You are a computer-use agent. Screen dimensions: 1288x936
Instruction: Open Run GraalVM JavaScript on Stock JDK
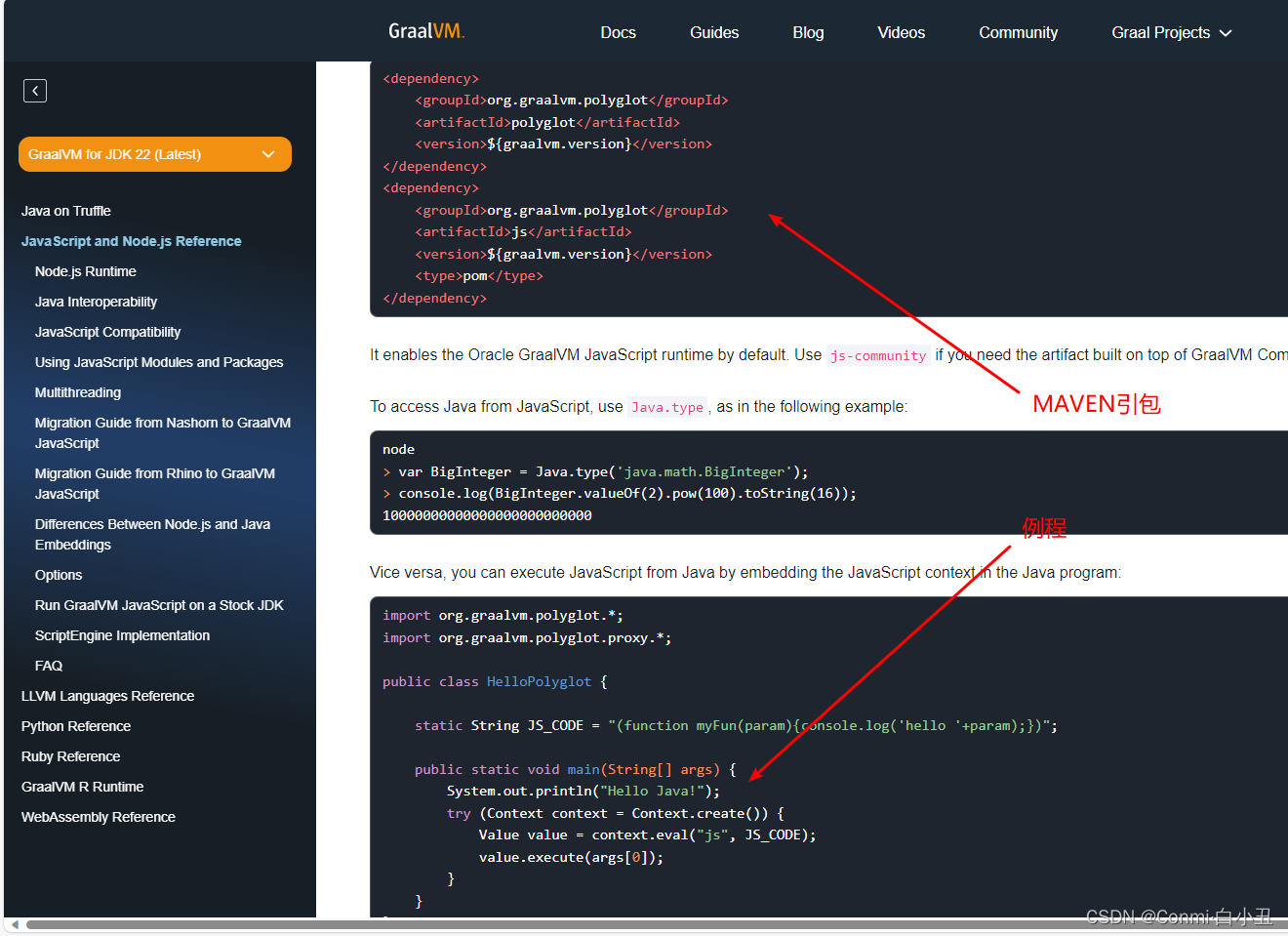[x=159, y=605]
